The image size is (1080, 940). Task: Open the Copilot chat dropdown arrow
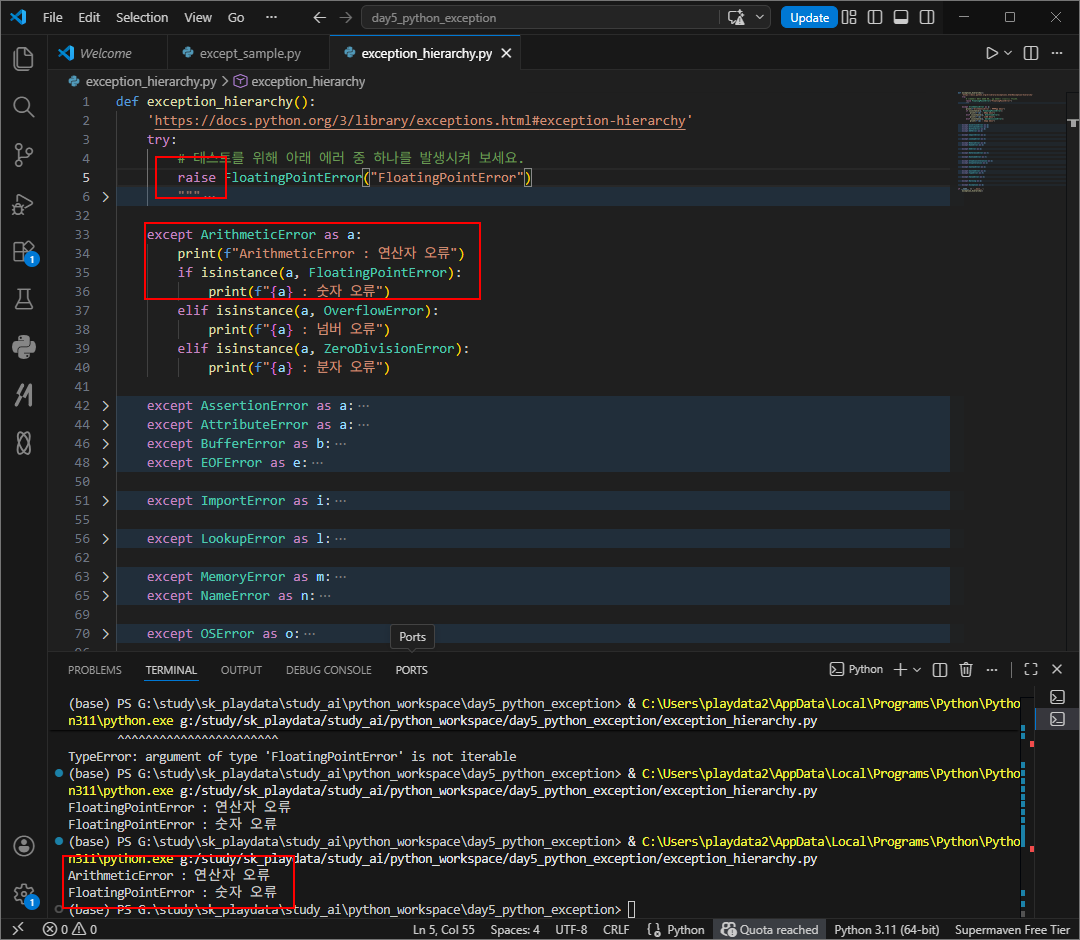pyautogui.click(x=760, y=18)
